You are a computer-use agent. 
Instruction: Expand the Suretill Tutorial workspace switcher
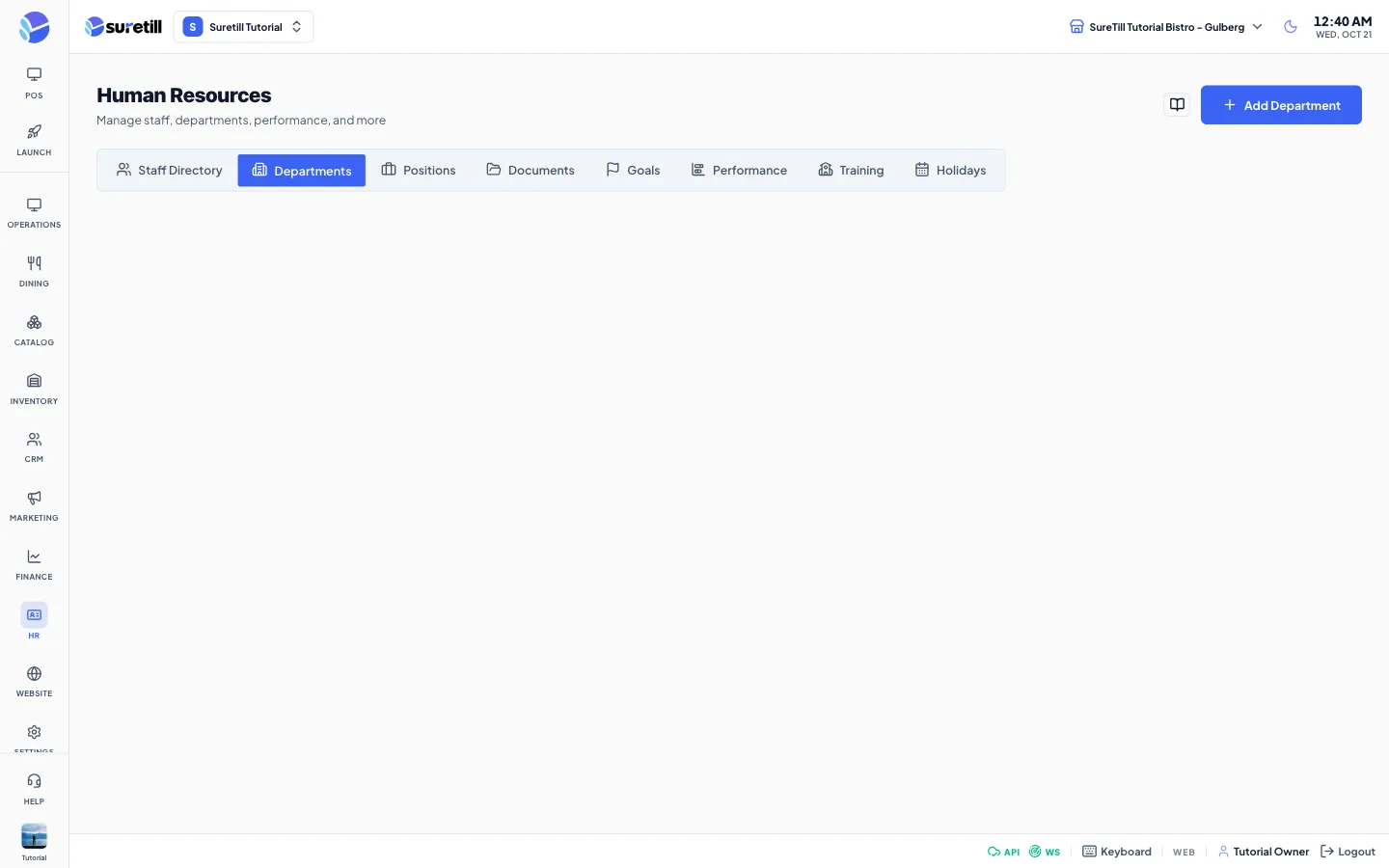pyautogui.click(x=243, y=27)
